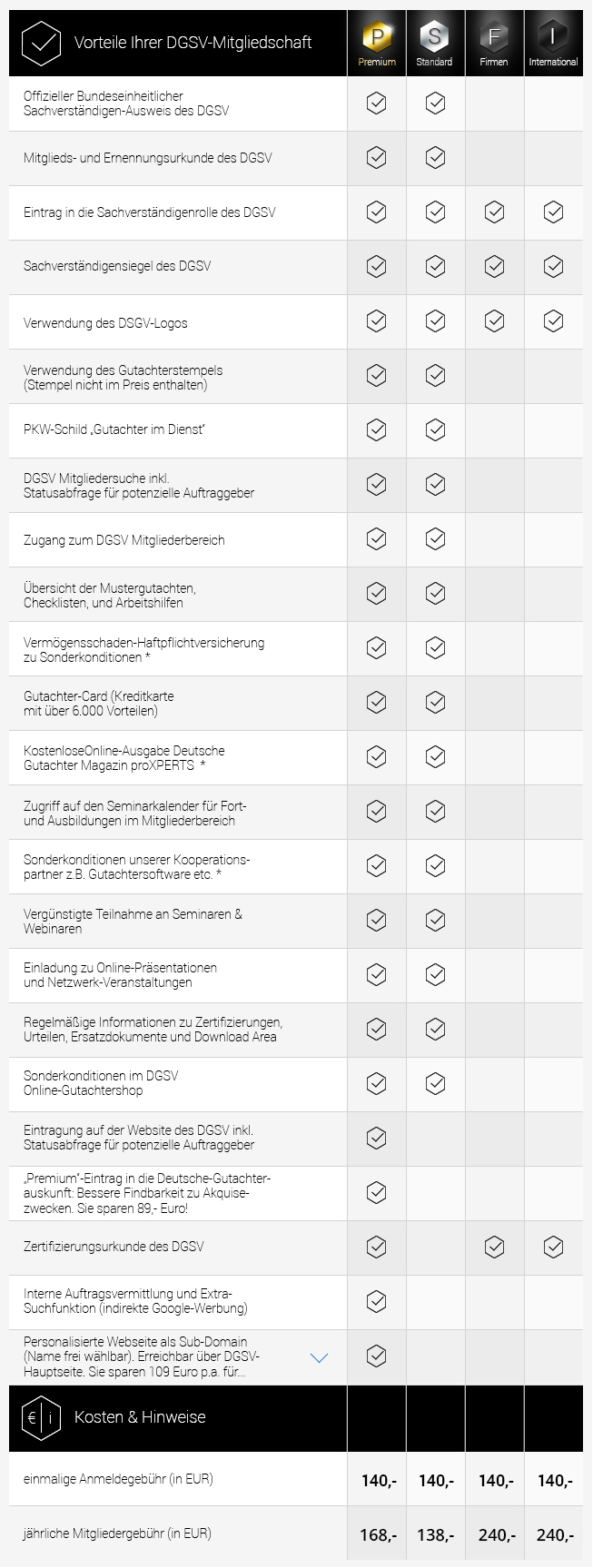Select the Firmen membership badge icon

494,36
